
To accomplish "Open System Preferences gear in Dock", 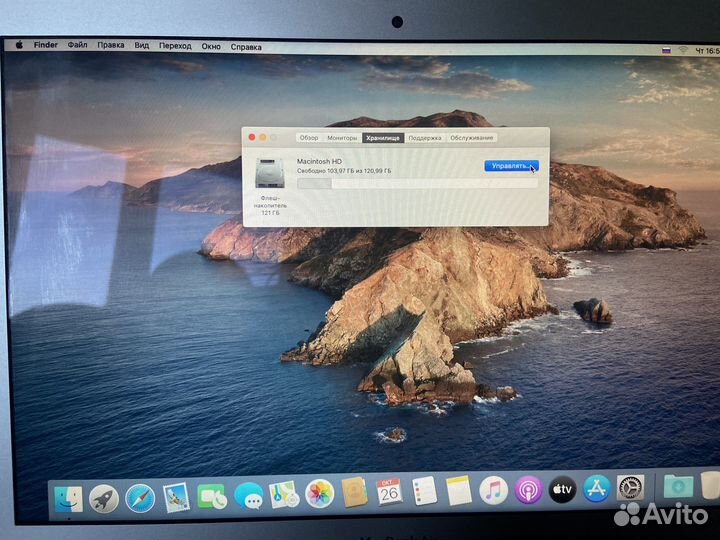I will (630, 487).
